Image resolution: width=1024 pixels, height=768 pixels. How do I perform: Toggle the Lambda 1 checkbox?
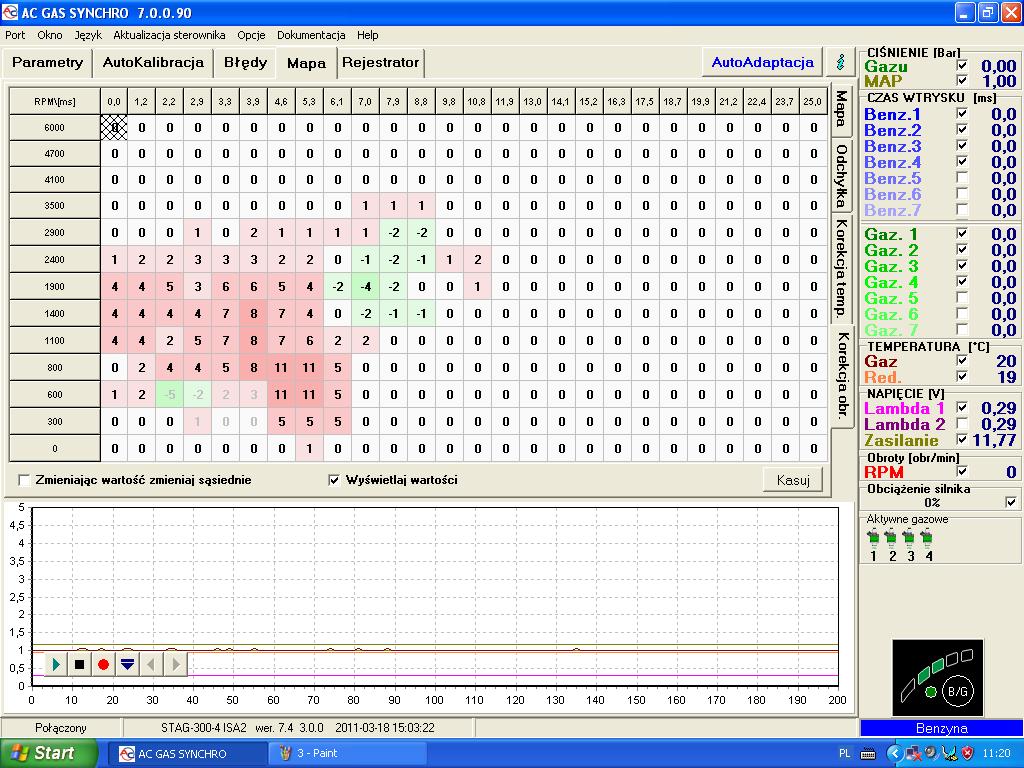pyautogui.click(x=962, y=407)
